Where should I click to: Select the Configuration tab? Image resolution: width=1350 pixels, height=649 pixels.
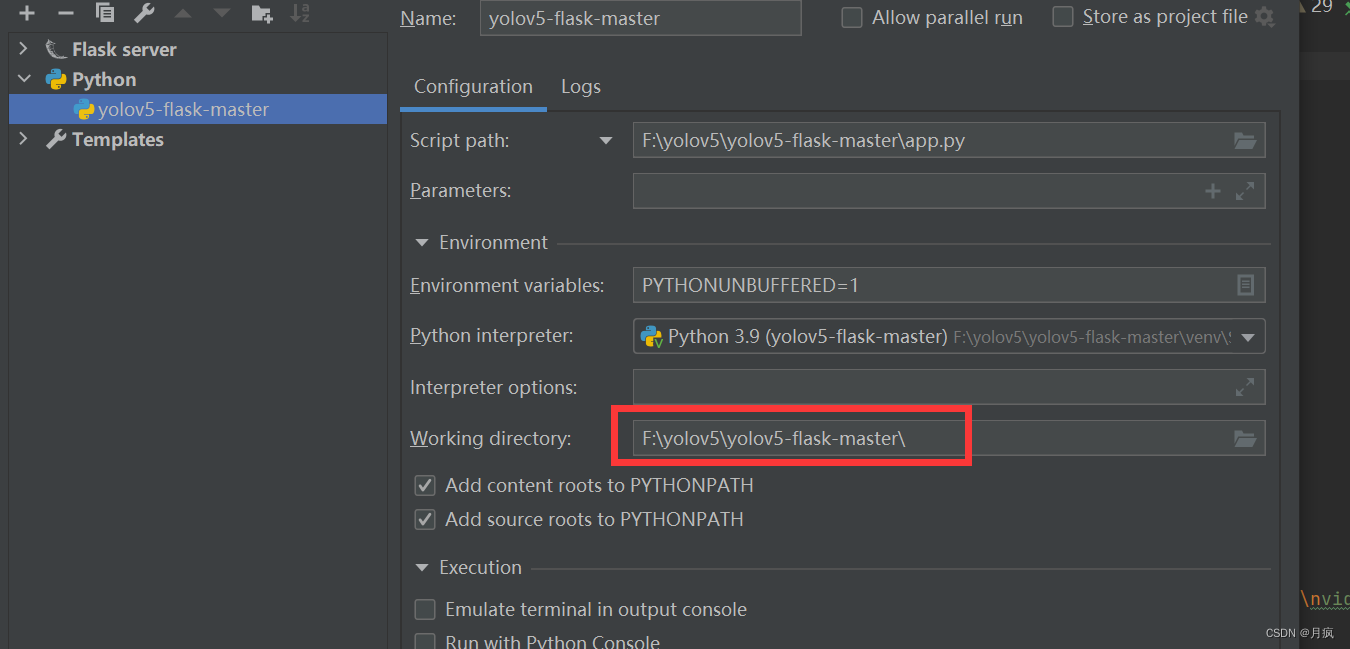click(x=473, y=87)
